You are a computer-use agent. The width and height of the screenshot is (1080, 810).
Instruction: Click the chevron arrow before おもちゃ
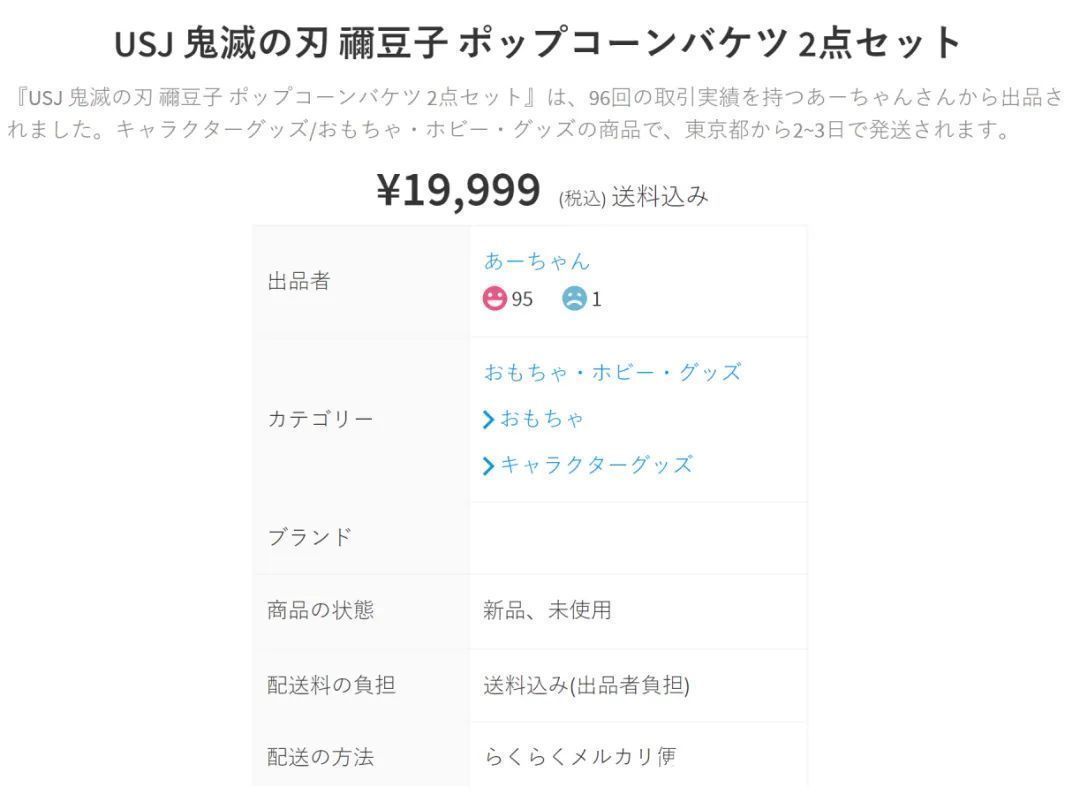click(x=488, y=419)
